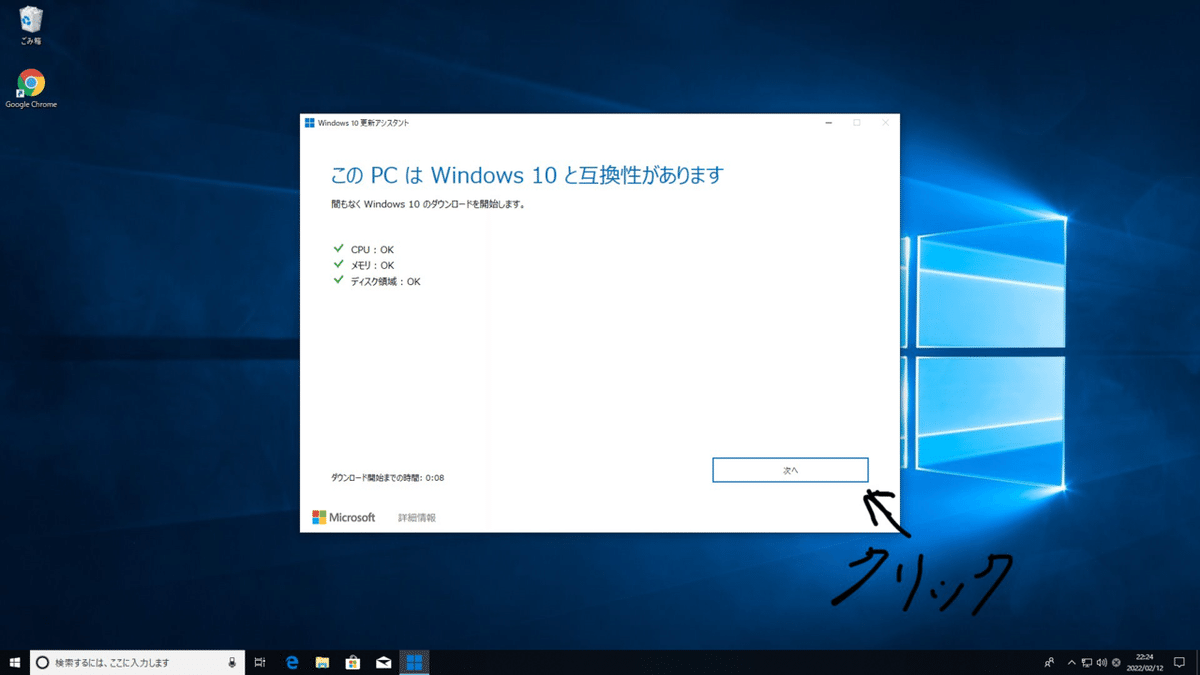Click the Microsoft logo in the dialog footer
This screenshot has width=1200, height=675.
(x=343, y=517)
